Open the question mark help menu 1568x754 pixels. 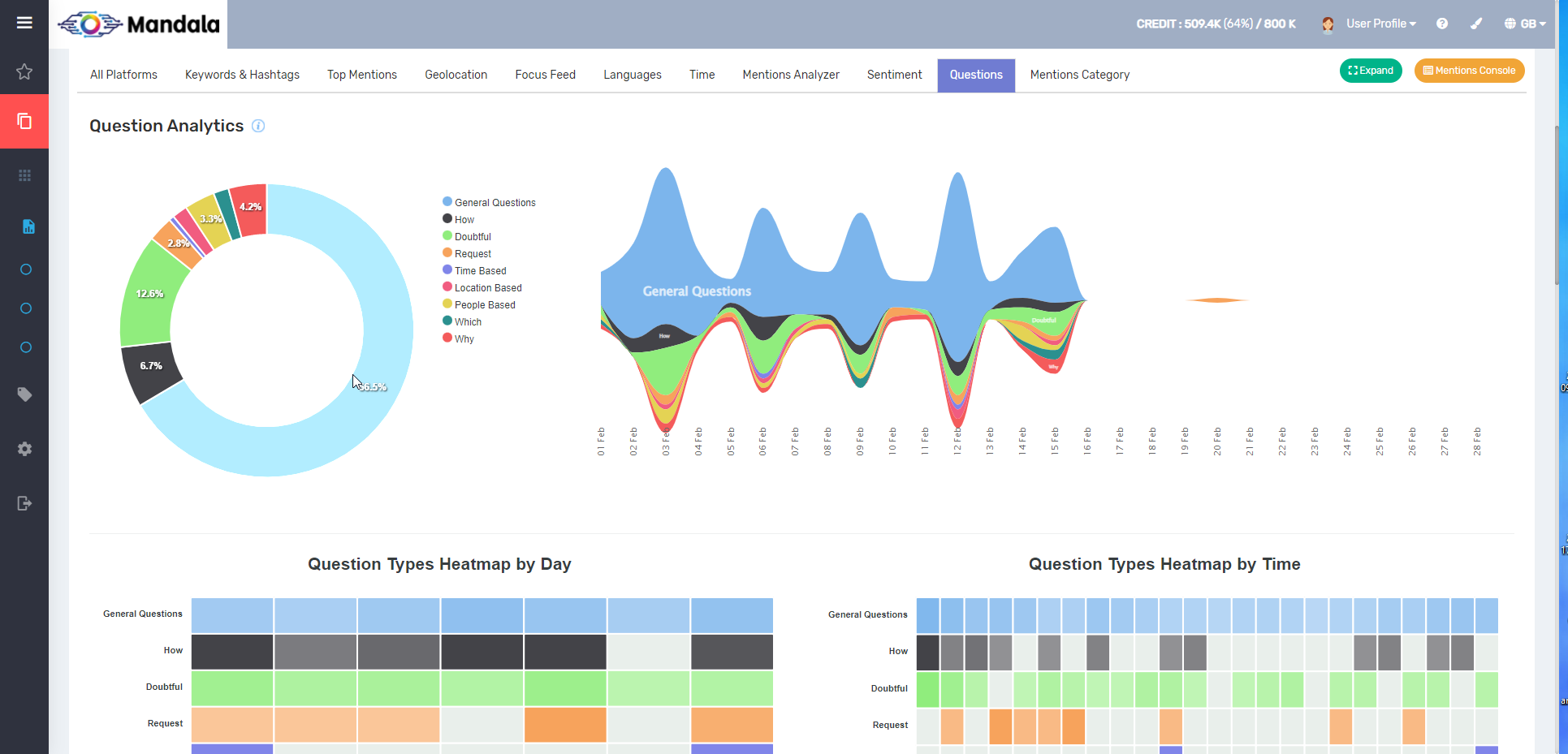click(x=1442, y=24)
